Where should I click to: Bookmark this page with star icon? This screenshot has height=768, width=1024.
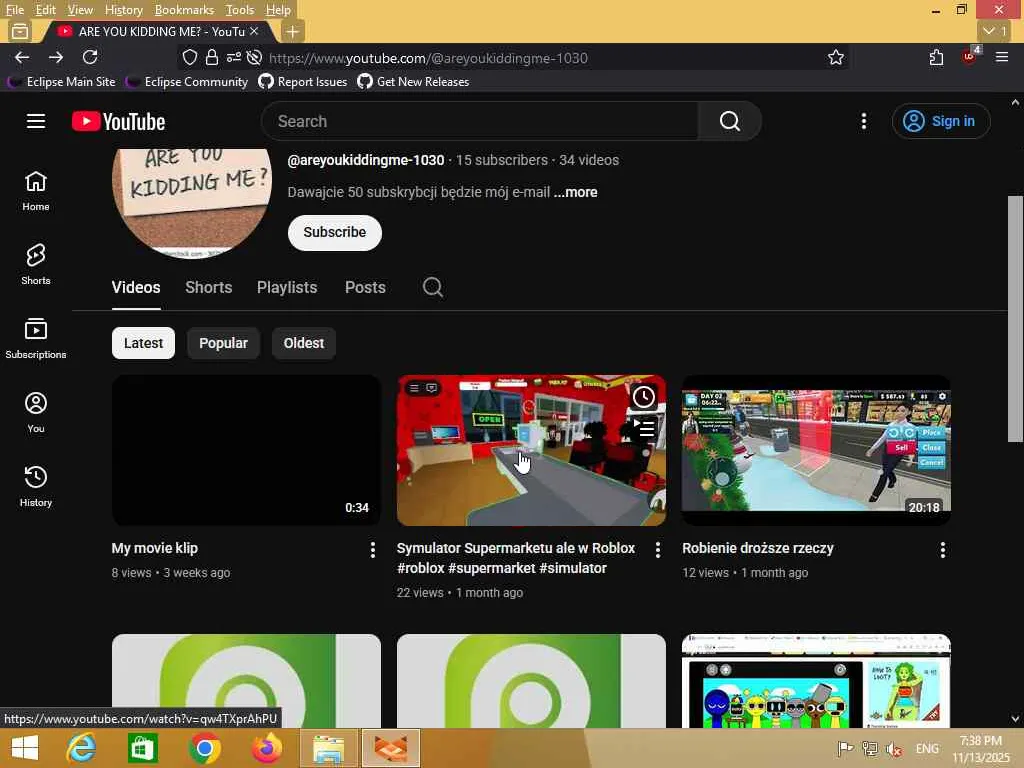click(835, 57)
